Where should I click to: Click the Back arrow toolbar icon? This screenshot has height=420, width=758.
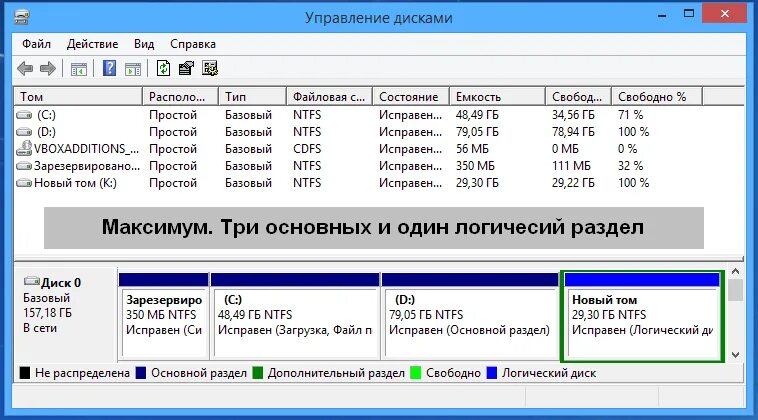click(25, 69)
